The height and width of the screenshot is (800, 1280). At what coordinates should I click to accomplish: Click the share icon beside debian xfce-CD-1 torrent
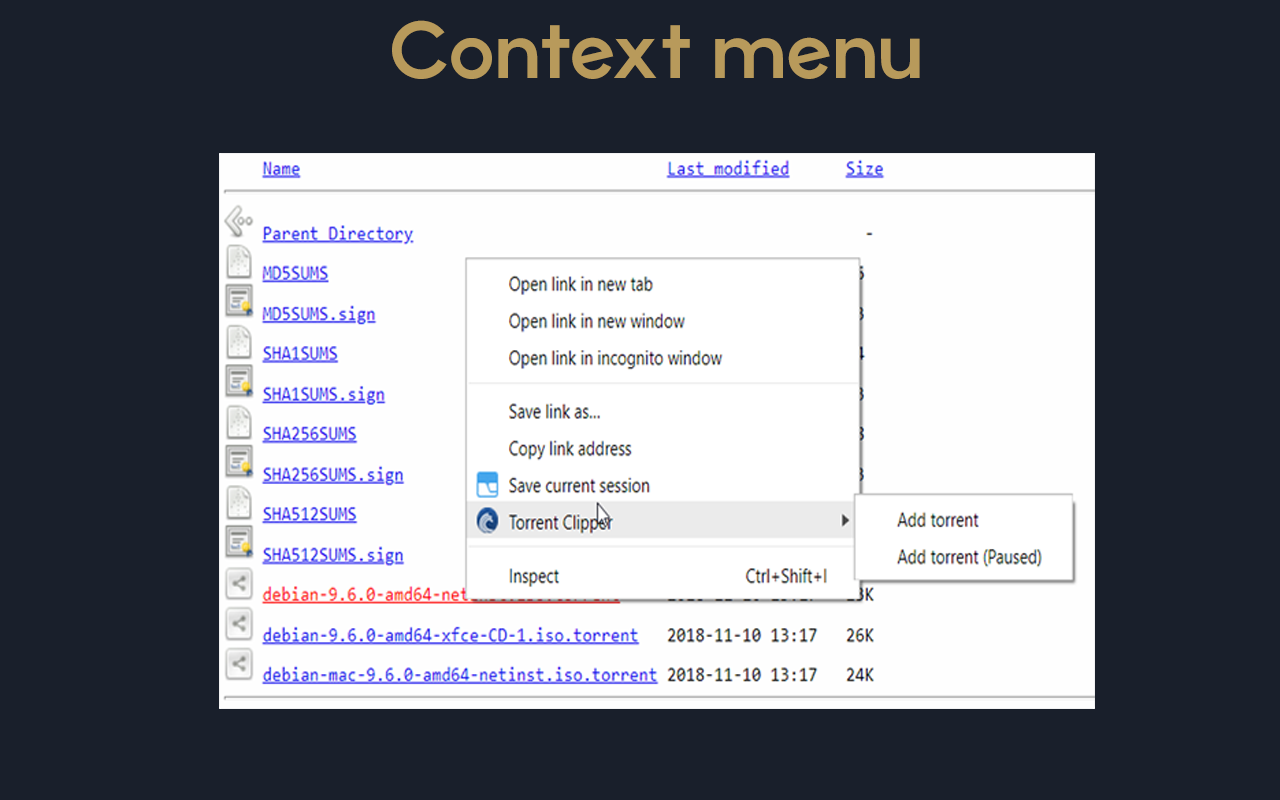[x=238, y=623]
